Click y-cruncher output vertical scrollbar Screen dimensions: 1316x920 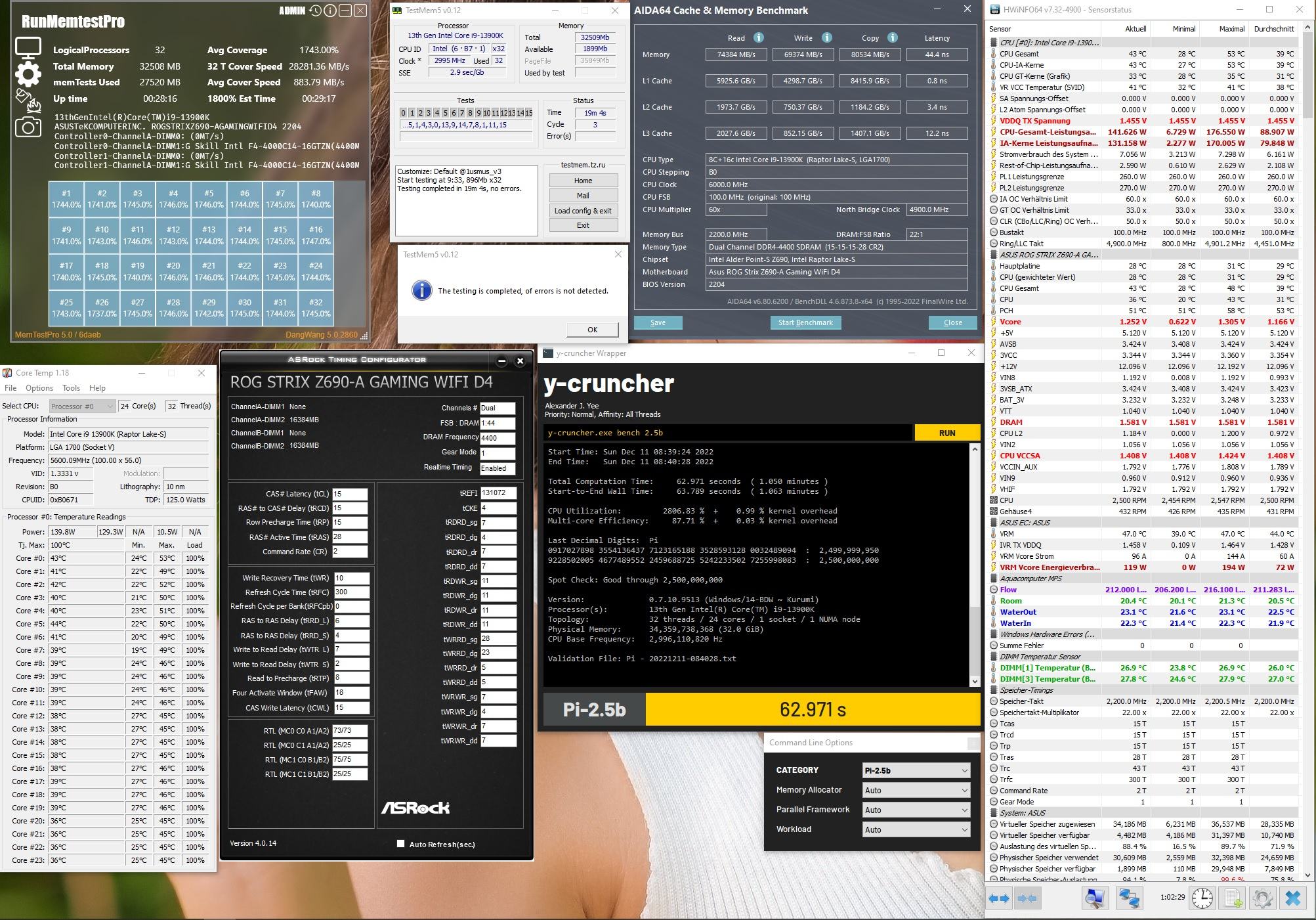click(975, 565)
